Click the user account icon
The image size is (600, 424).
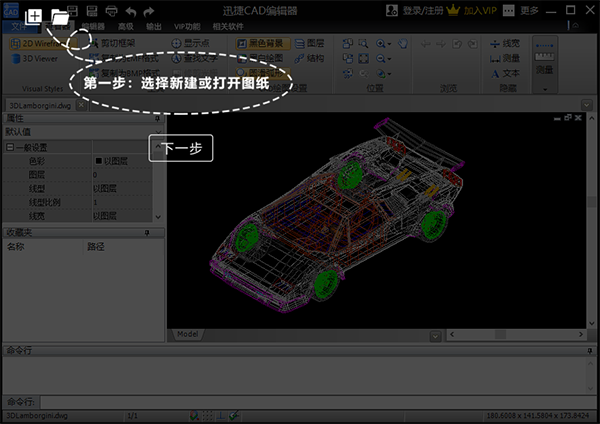click(x=392, y=10)
